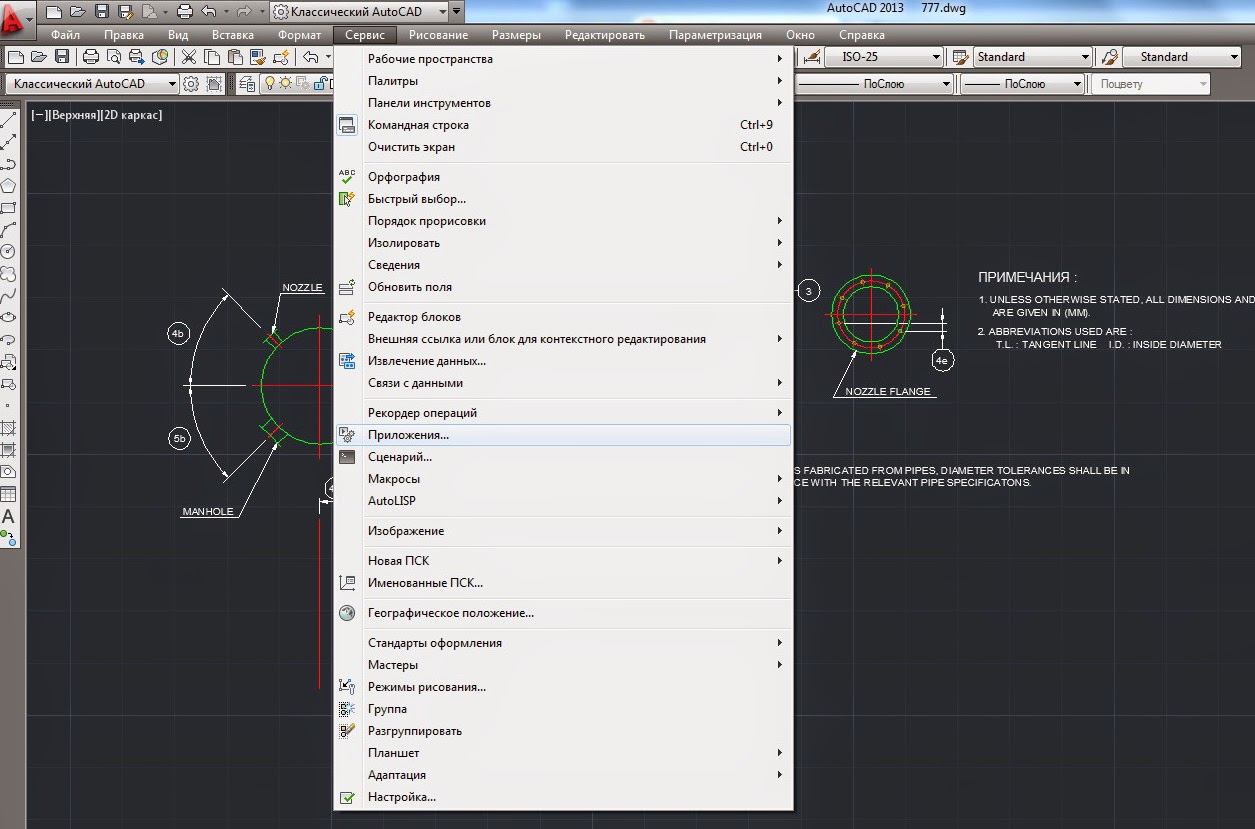Expand the Рабочие пространства submenu

(x=563, y=59)
